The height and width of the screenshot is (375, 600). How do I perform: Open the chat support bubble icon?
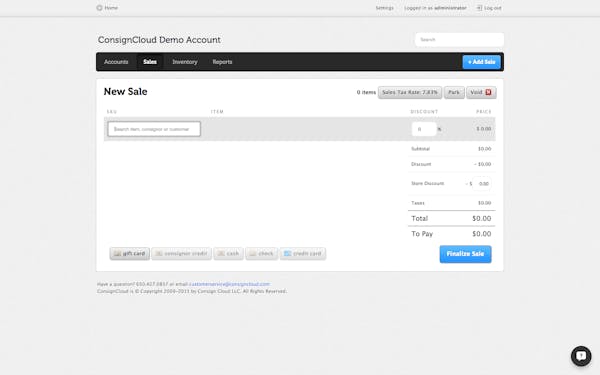point(581,356)
